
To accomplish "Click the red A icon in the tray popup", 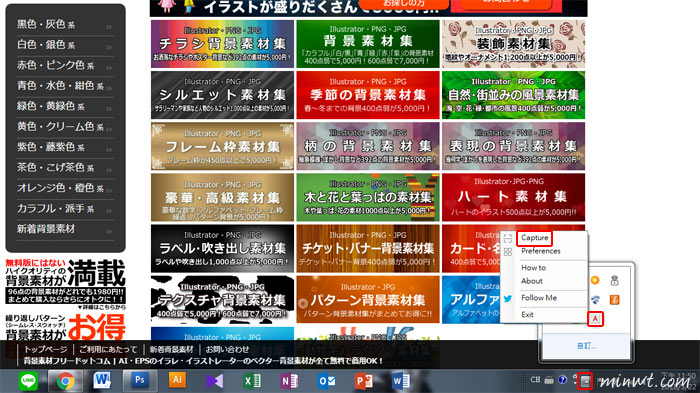I will coord(595,319).
